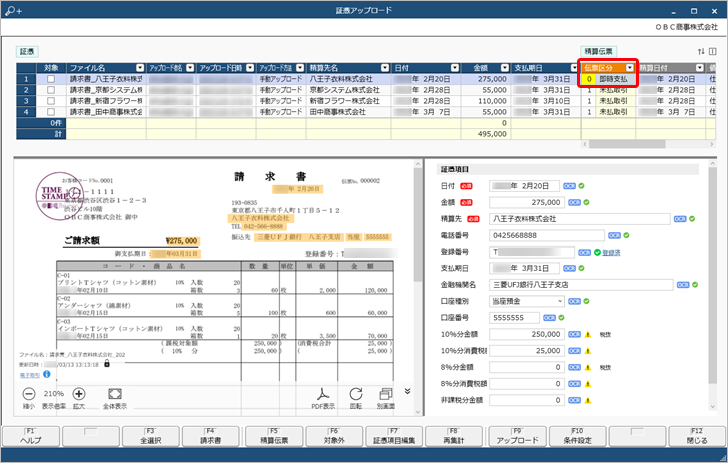
Task: Click the TIME STAMP seal on invoice
Action: pyautogui.click(x=59, y=196)
